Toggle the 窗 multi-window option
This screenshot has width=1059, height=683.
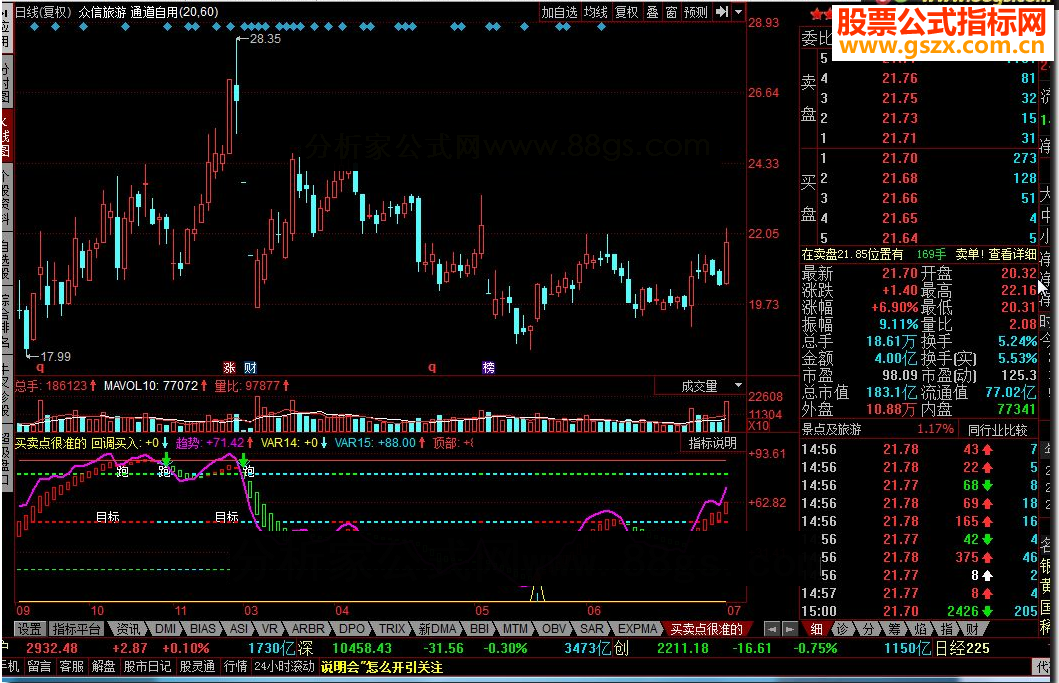click(x=671, y=12)
